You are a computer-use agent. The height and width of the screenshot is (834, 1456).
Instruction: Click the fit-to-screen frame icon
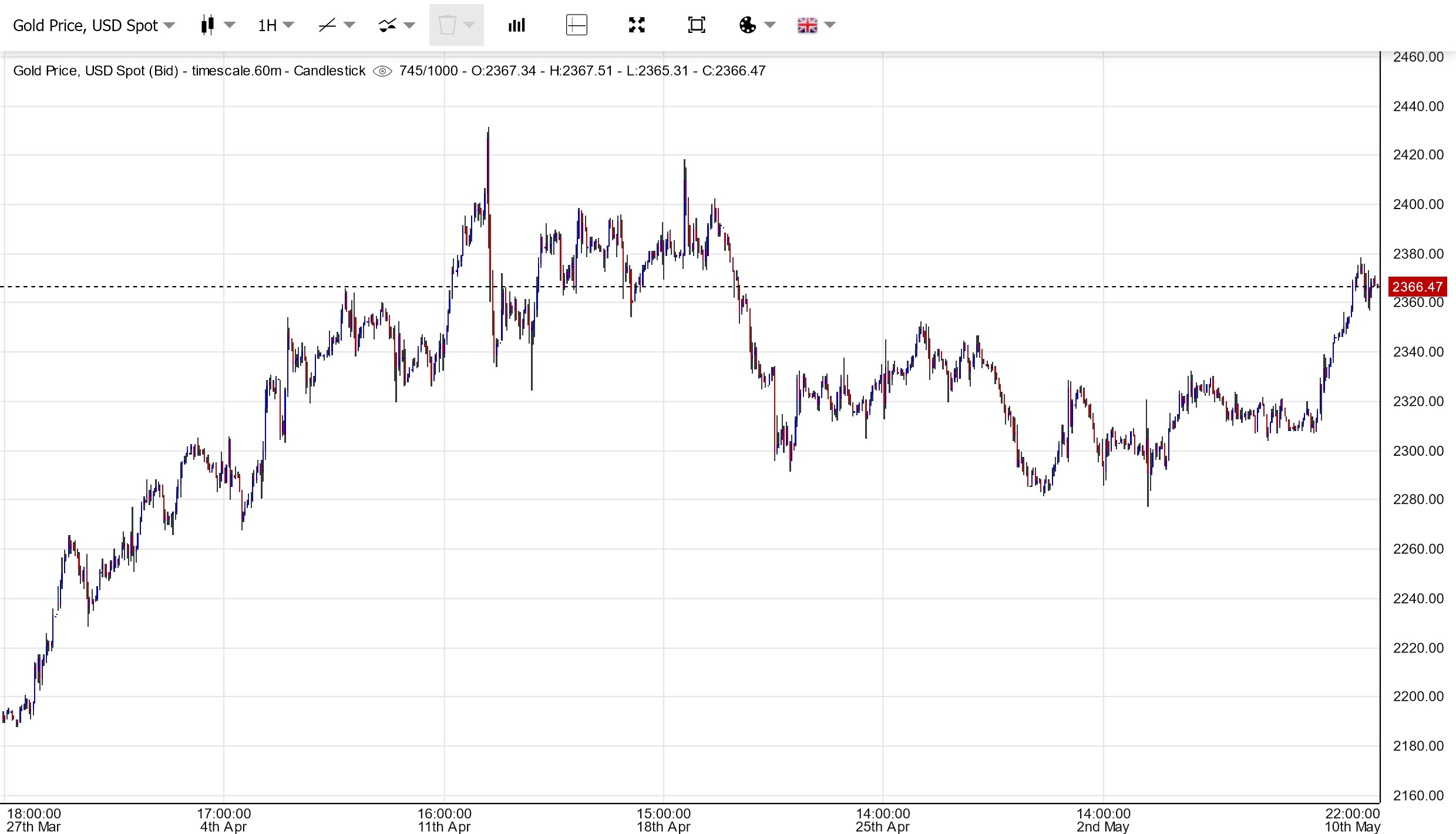pos(696,25)
